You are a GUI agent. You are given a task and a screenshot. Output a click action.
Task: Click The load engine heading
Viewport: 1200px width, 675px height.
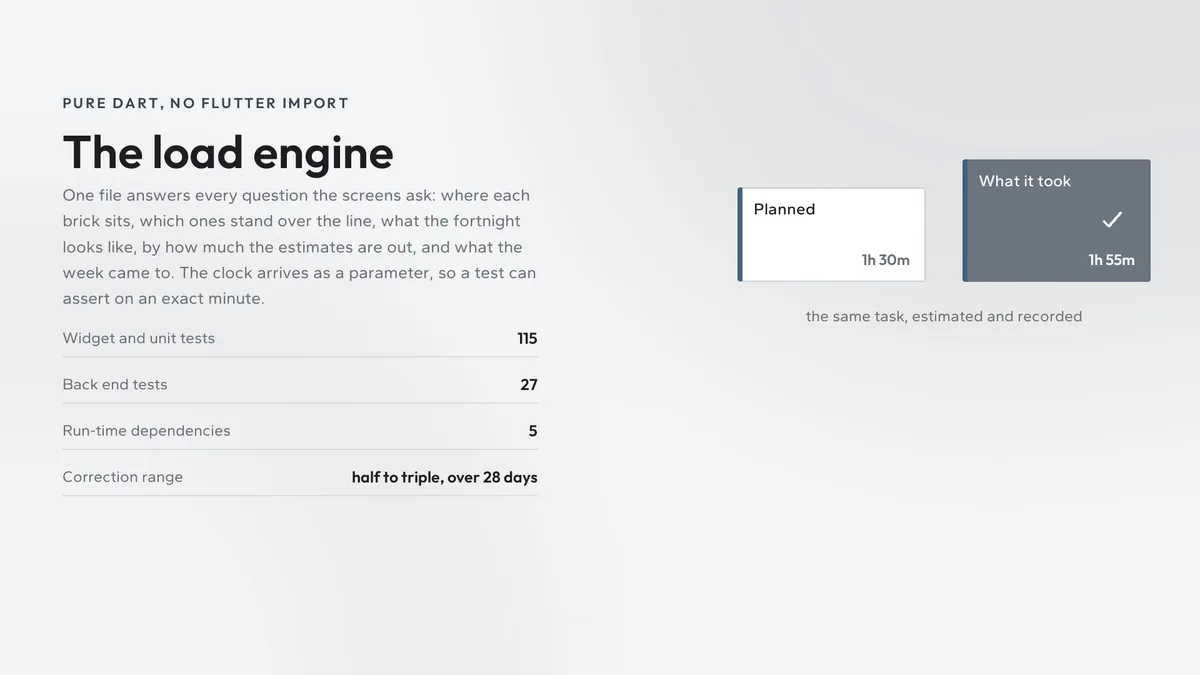[x=228, y=152]
